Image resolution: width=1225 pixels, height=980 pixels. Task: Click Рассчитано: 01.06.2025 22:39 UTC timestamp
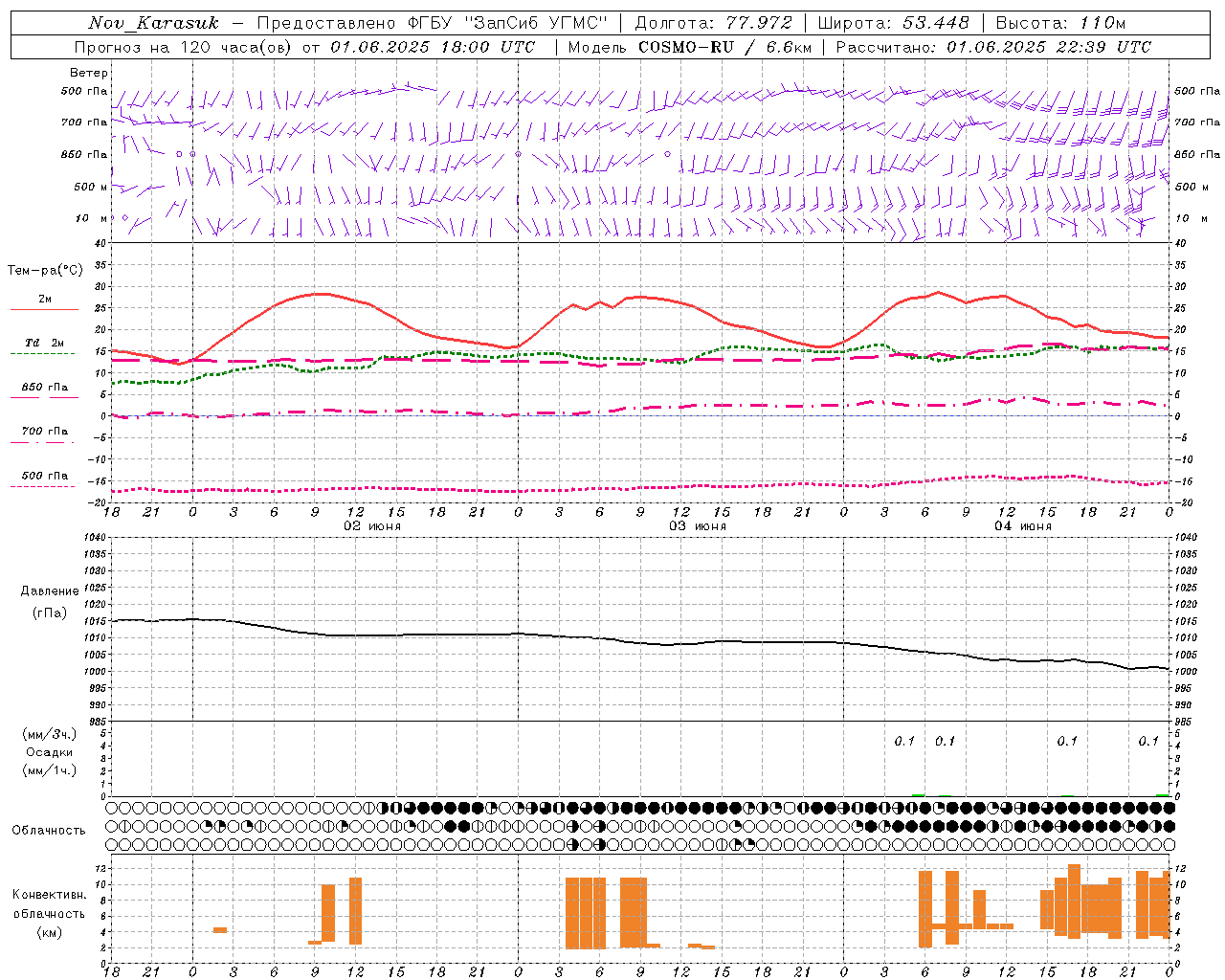pyautogui.click(x=993, y=47)
